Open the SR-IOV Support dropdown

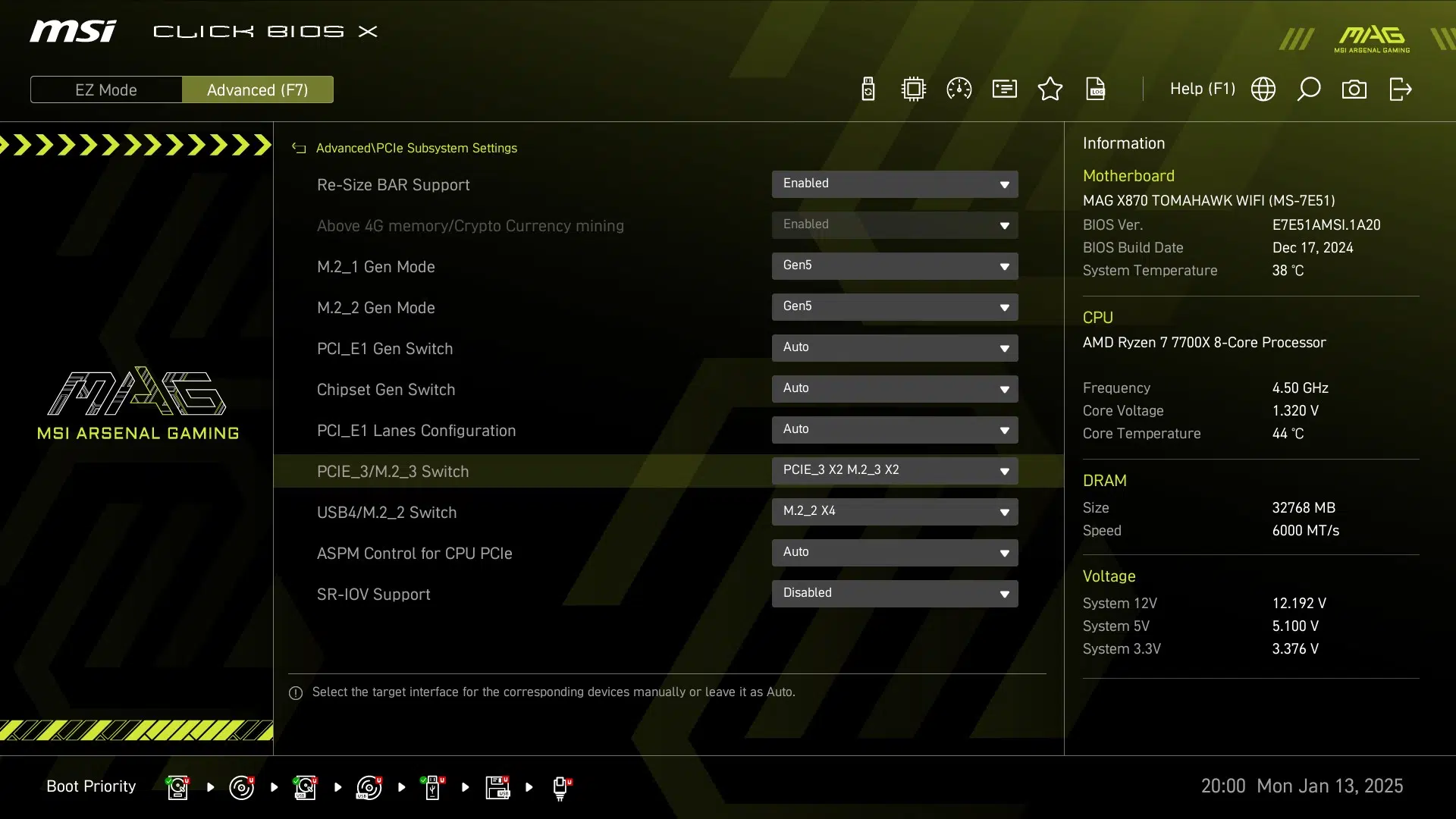pyautogui.click(x=895, y=594)
